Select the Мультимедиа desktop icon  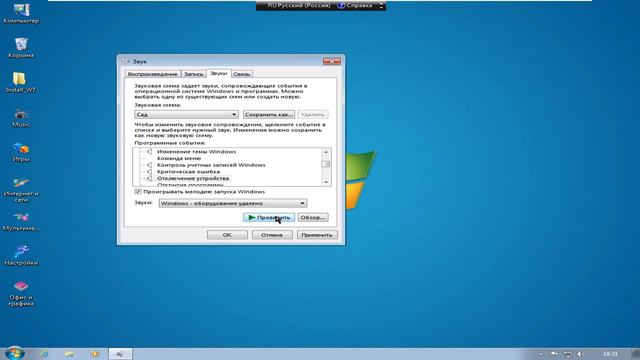(21, 222)
